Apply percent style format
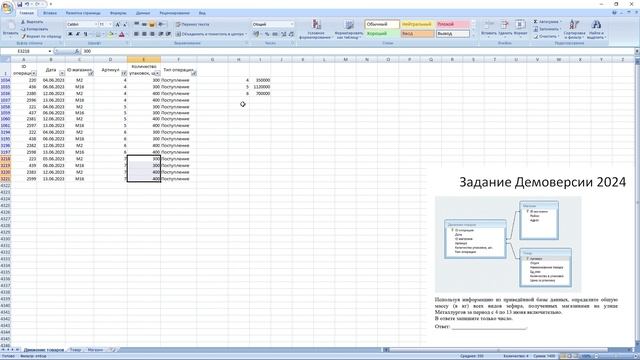The height and width of the screenshot is (360, 640). (x=267, y=34)
